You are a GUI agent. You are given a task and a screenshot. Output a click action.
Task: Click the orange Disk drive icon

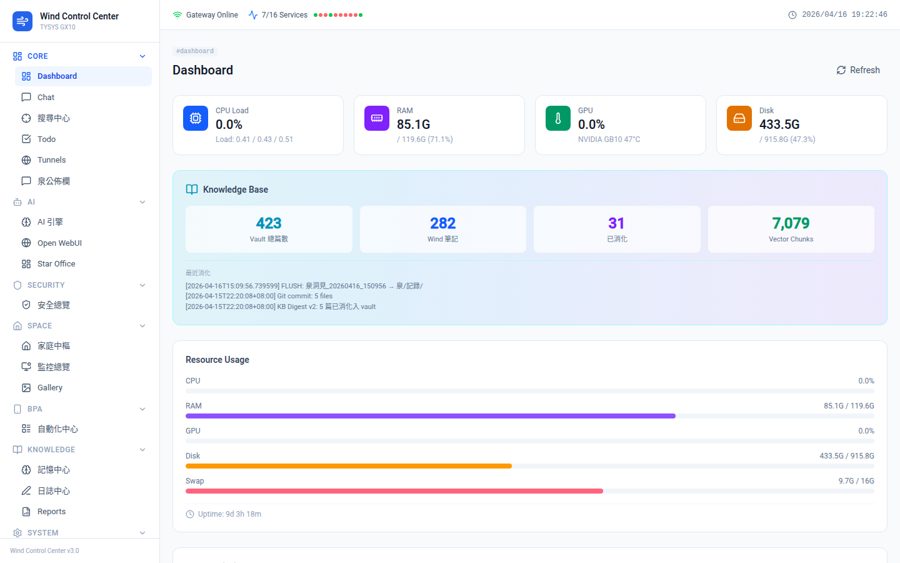739,118
